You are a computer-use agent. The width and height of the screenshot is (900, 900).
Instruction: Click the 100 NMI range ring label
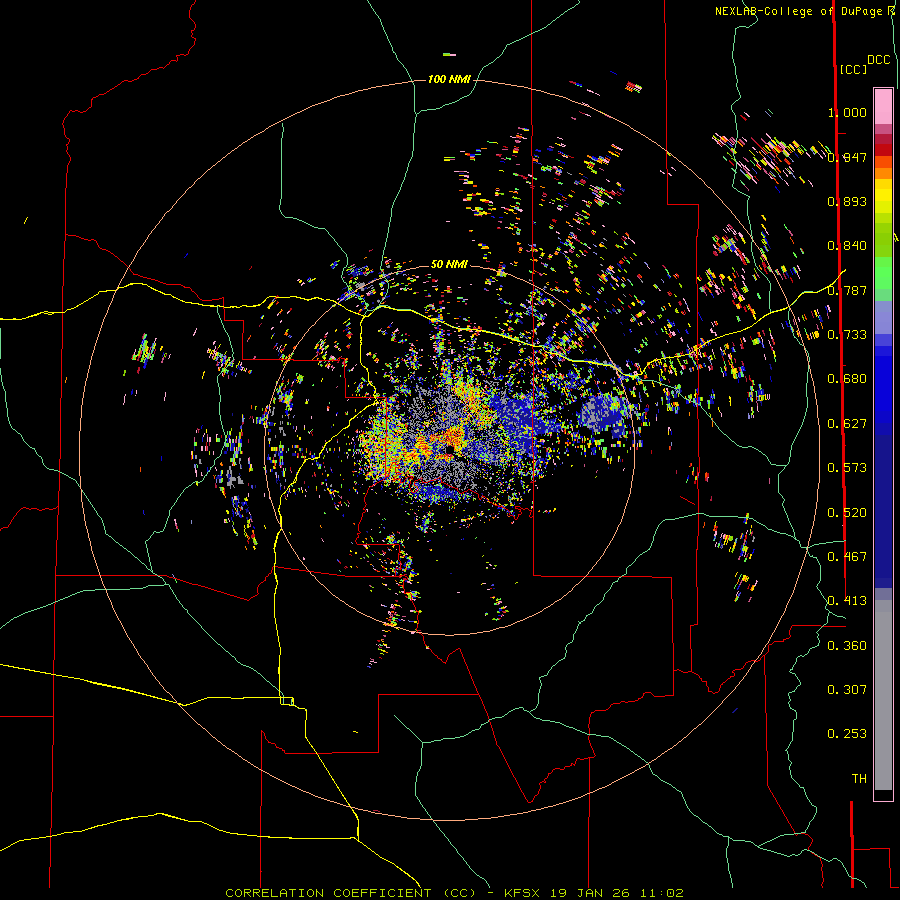[x=449, y=79]
